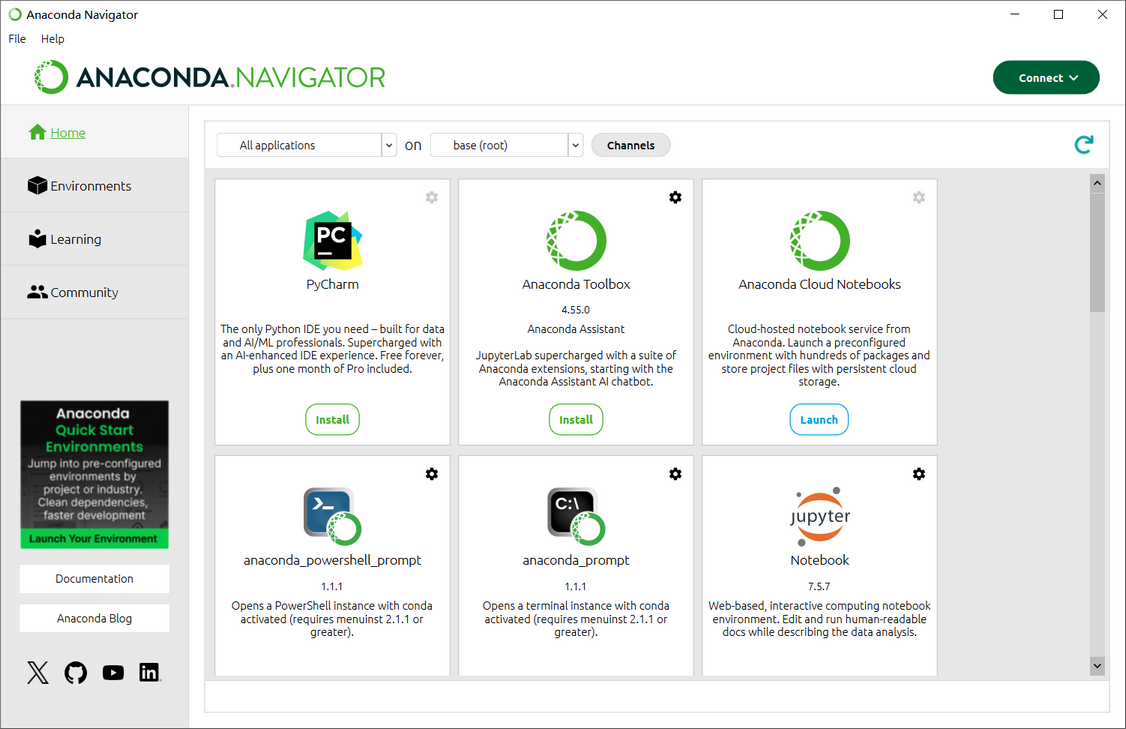The image size is (1126, 729).
Task: Click the scrollbar down arrow
Action: click(x=1097, y=666)
